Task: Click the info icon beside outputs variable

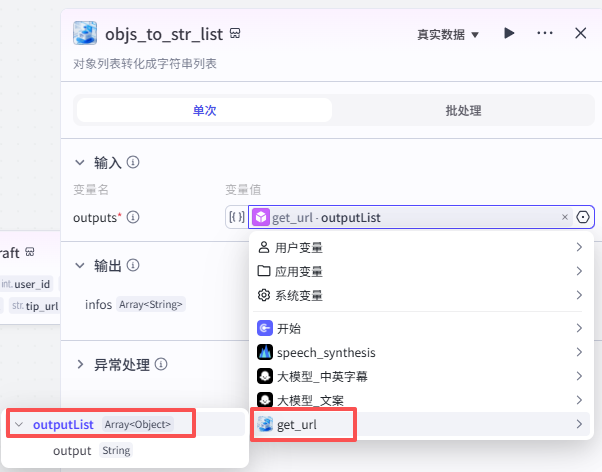Action: [133, 217]
